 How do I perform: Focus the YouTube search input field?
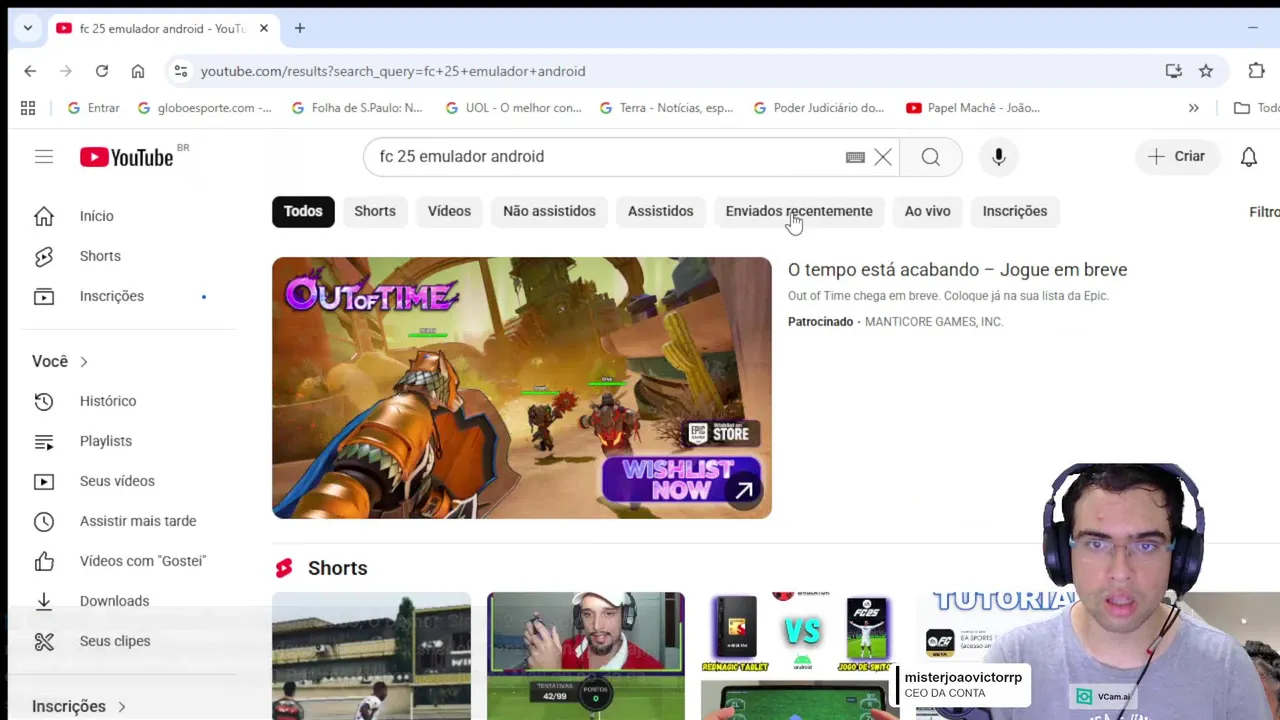pos(605,157)
